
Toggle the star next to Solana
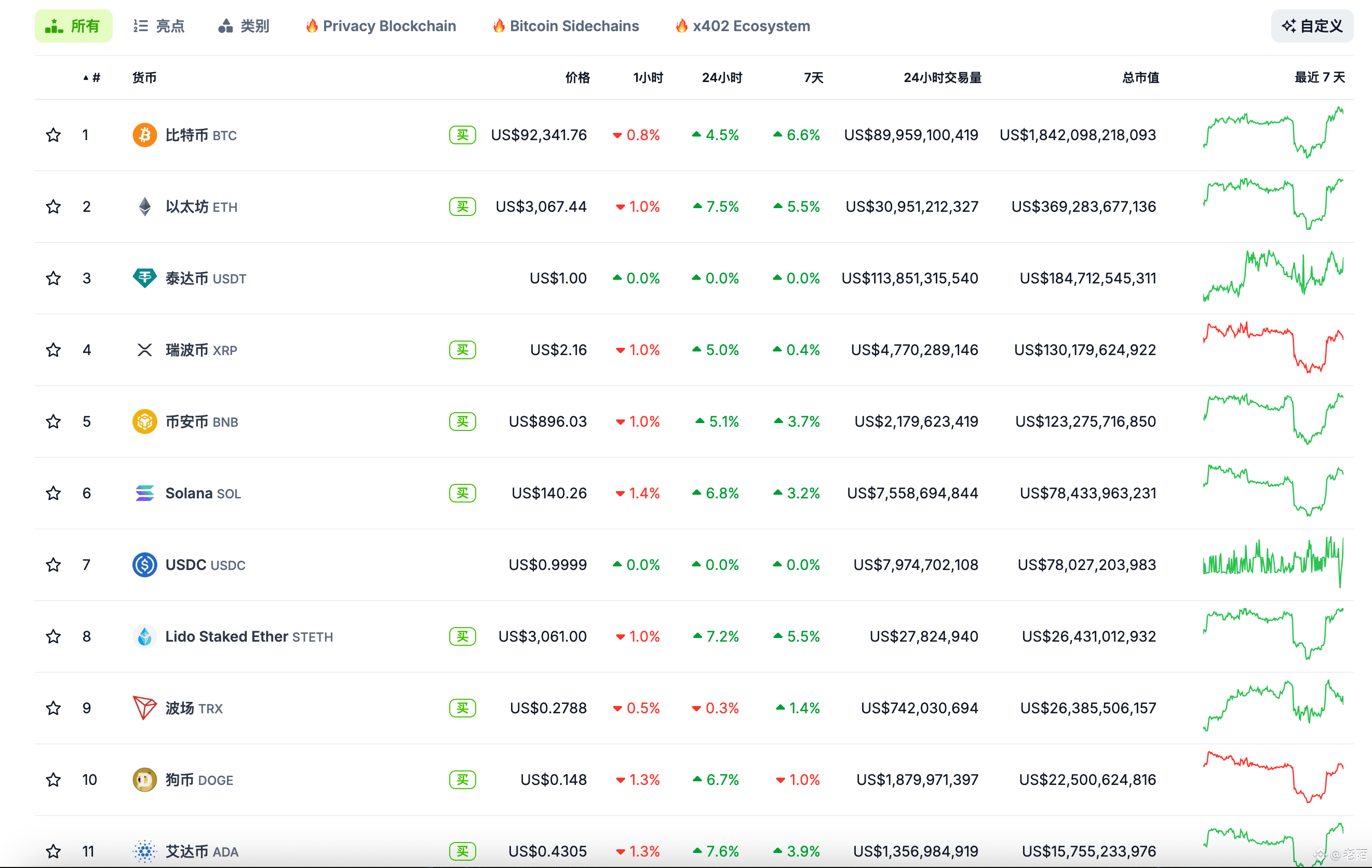pos(53,493)
